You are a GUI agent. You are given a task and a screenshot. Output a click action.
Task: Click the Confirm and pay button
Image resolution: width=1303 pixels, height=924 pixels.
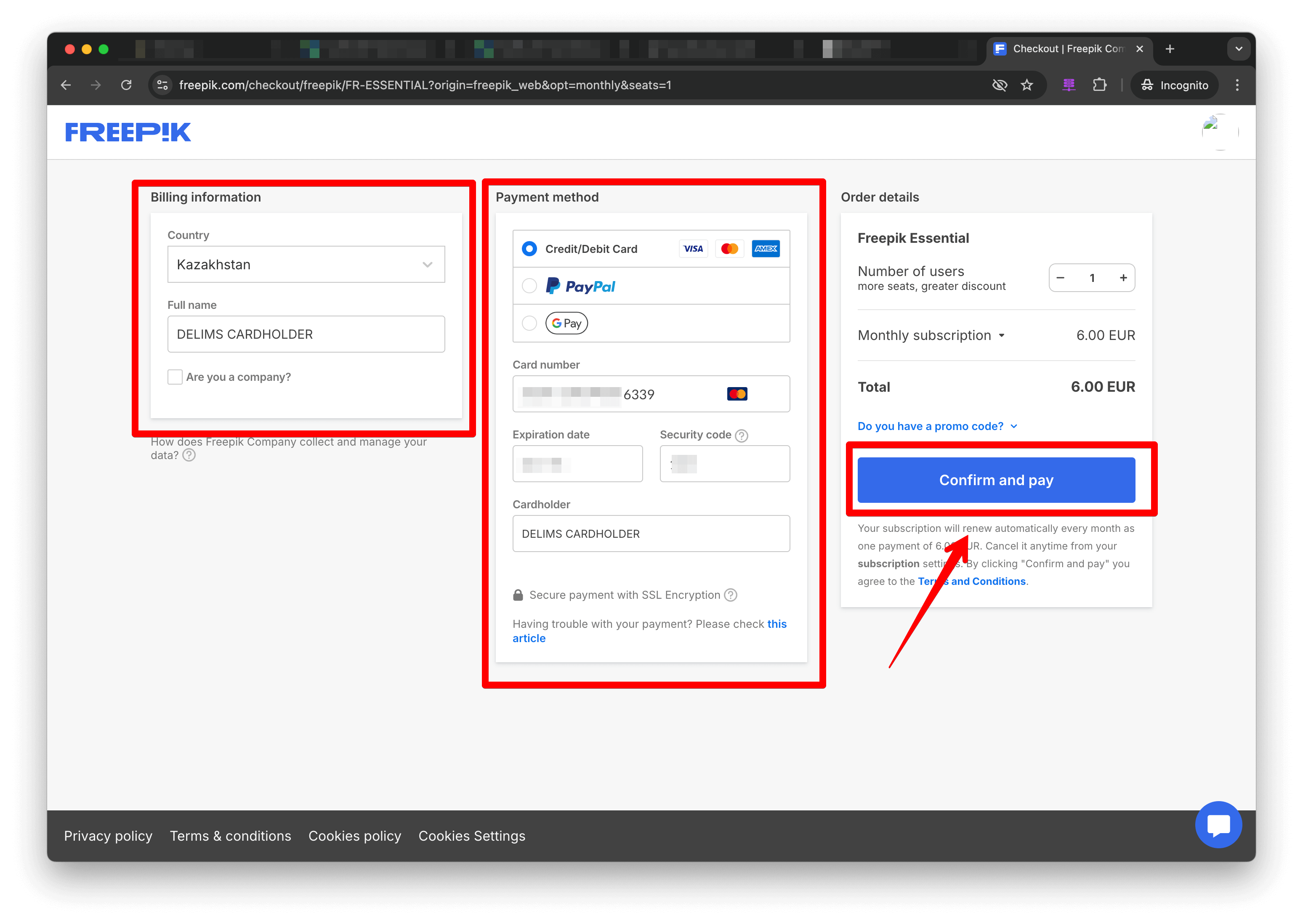coord(996,480)
